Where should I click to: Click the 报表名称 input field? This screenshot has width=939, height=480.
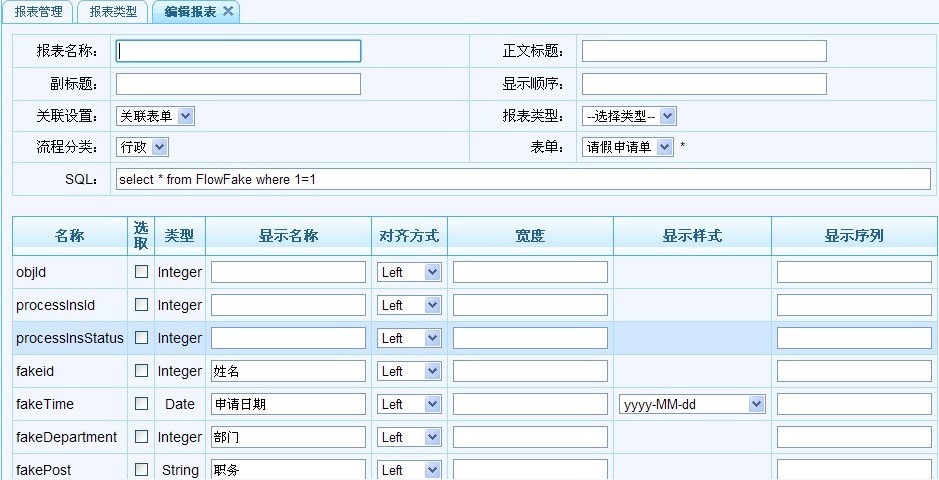tap(238, 51)
